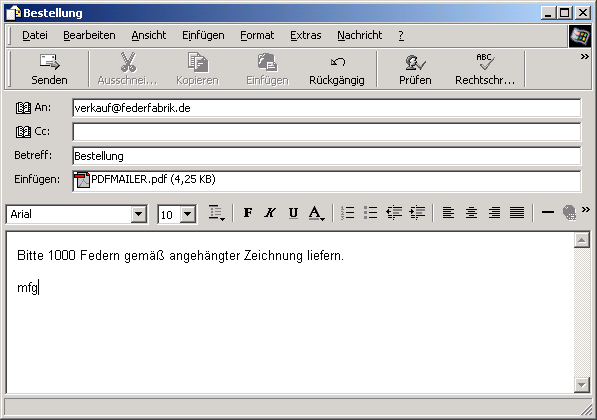Expand the Arial font dropdown
The height and width of the screenshot is (420, 597).
click(x=139, y=214)
